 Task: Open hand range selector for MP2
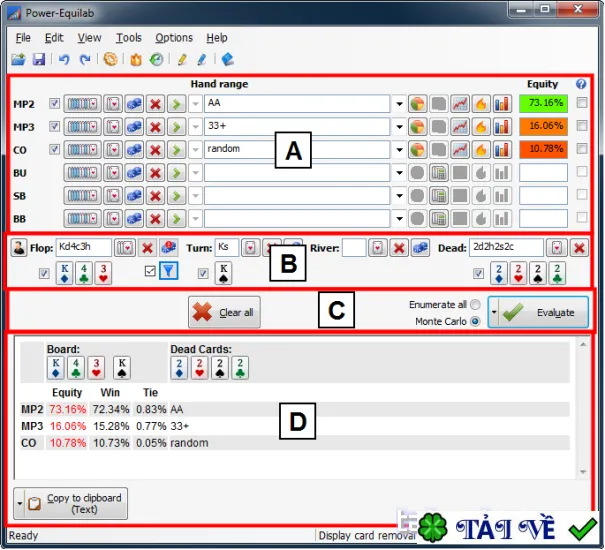pos(82,104)
